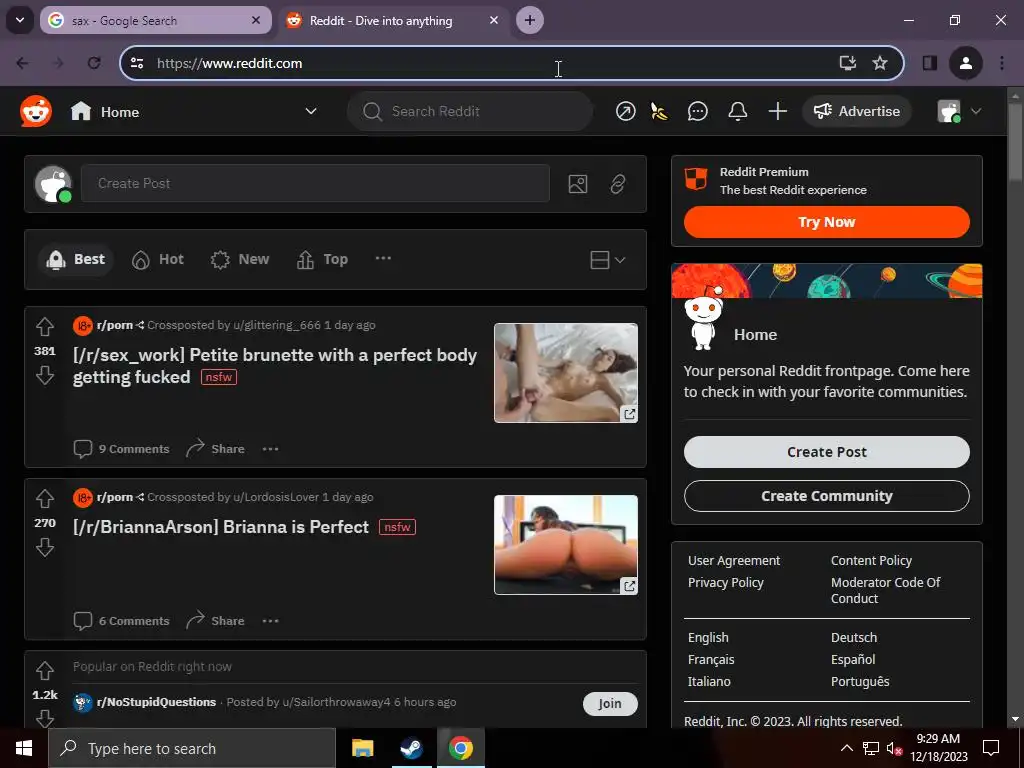
Task: Reload the page with the refresh icon
Action: [94, 63]
